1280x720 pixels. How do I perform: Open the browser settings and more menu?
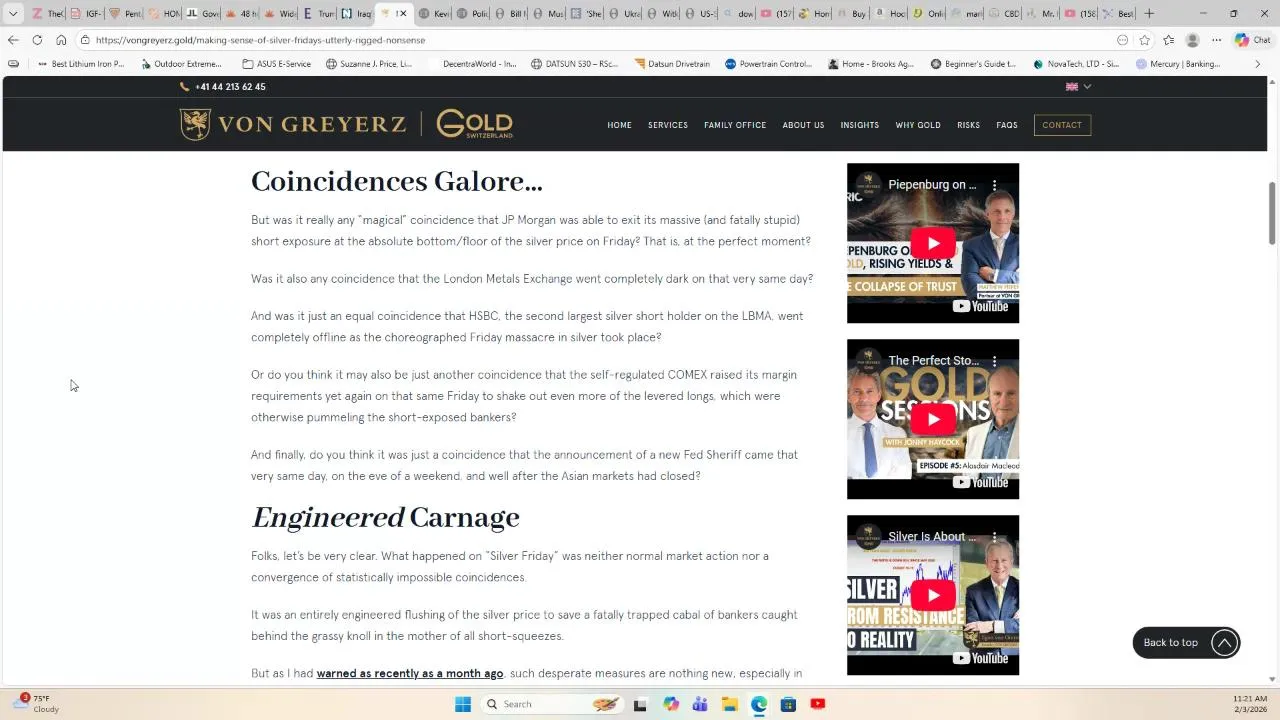point(1216,40)
